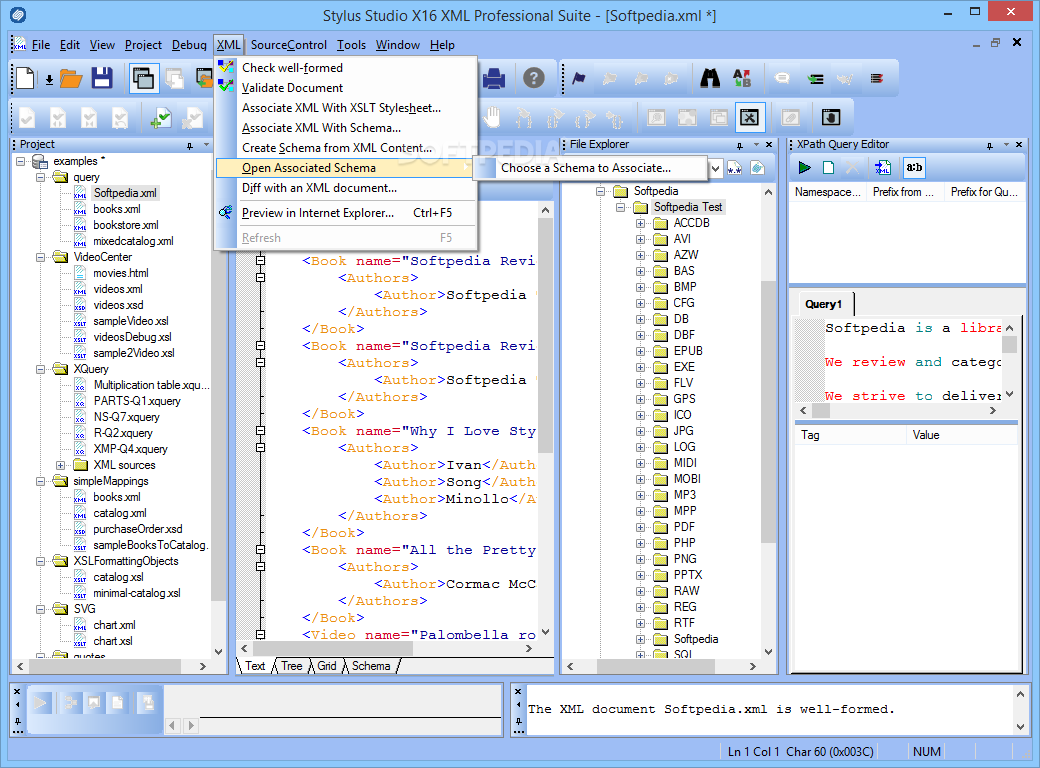The height and width of the screenshot is (768, 1040).
Task: Open the File menu
Action: click(41, 45)
